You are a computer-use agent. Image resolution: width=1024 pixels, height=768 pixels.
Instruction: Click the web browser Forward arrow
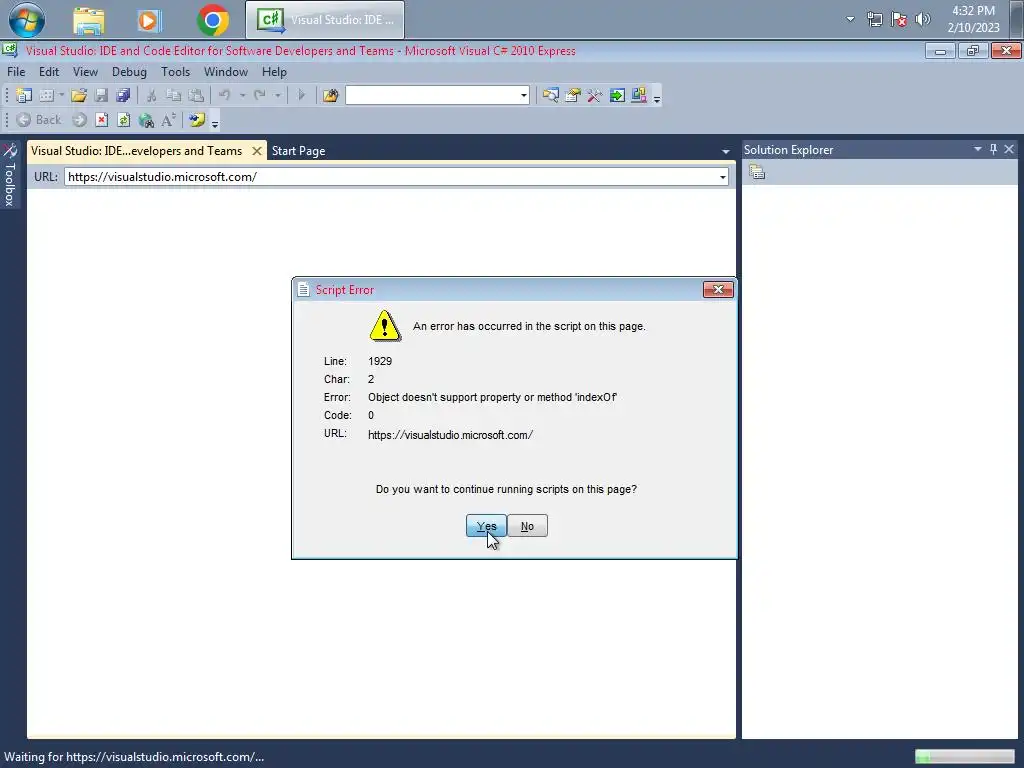[x=80, y=120]
